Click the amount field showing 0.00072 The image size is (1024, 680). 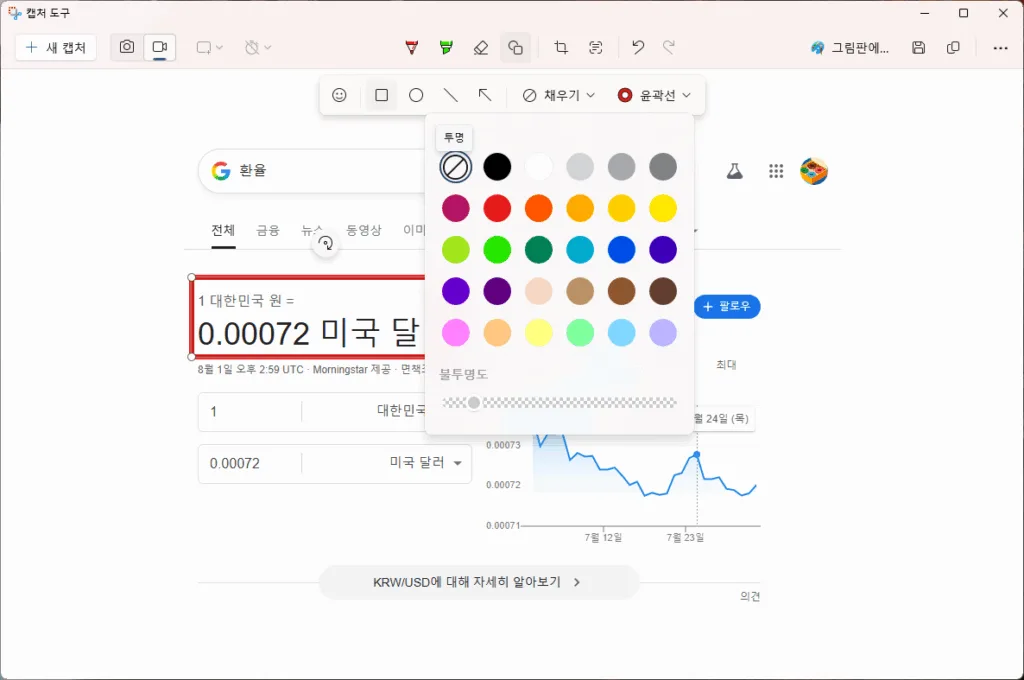click(x=249, y=464)
